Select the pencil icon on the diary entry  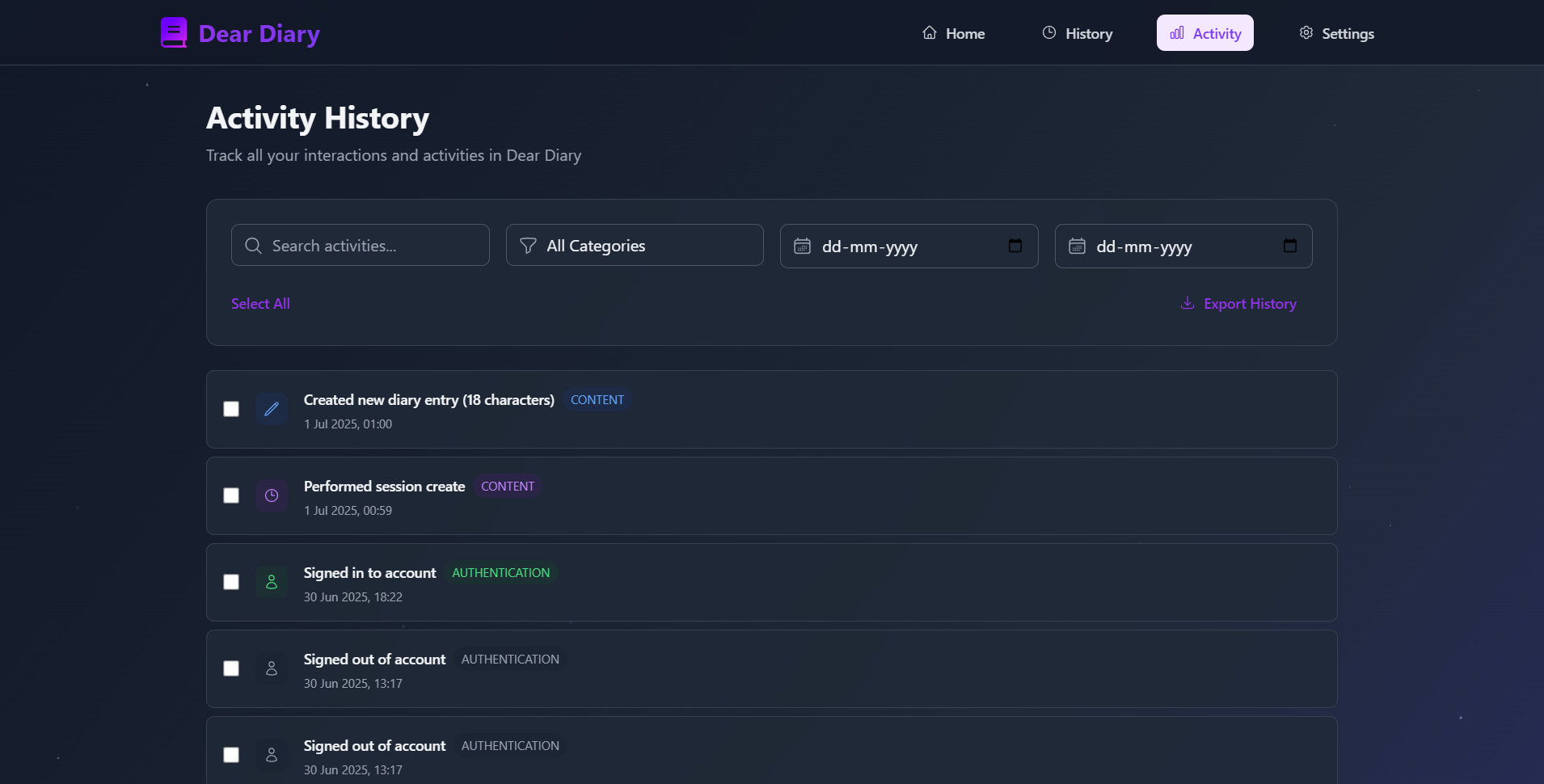(272, 409)
